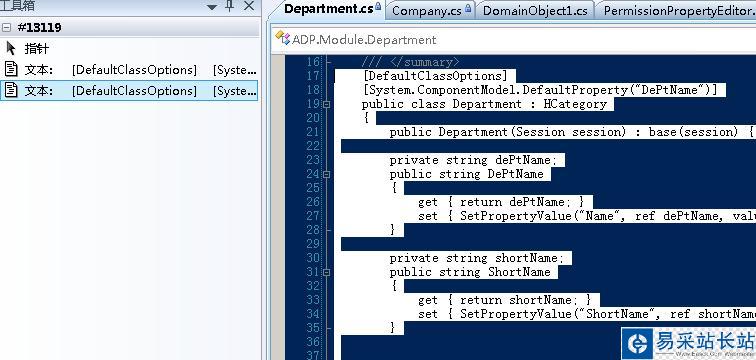Screen dimensions: 756x360
Task: Click the lock icon on Company.cs tab
Action: [x=468, y=8]
